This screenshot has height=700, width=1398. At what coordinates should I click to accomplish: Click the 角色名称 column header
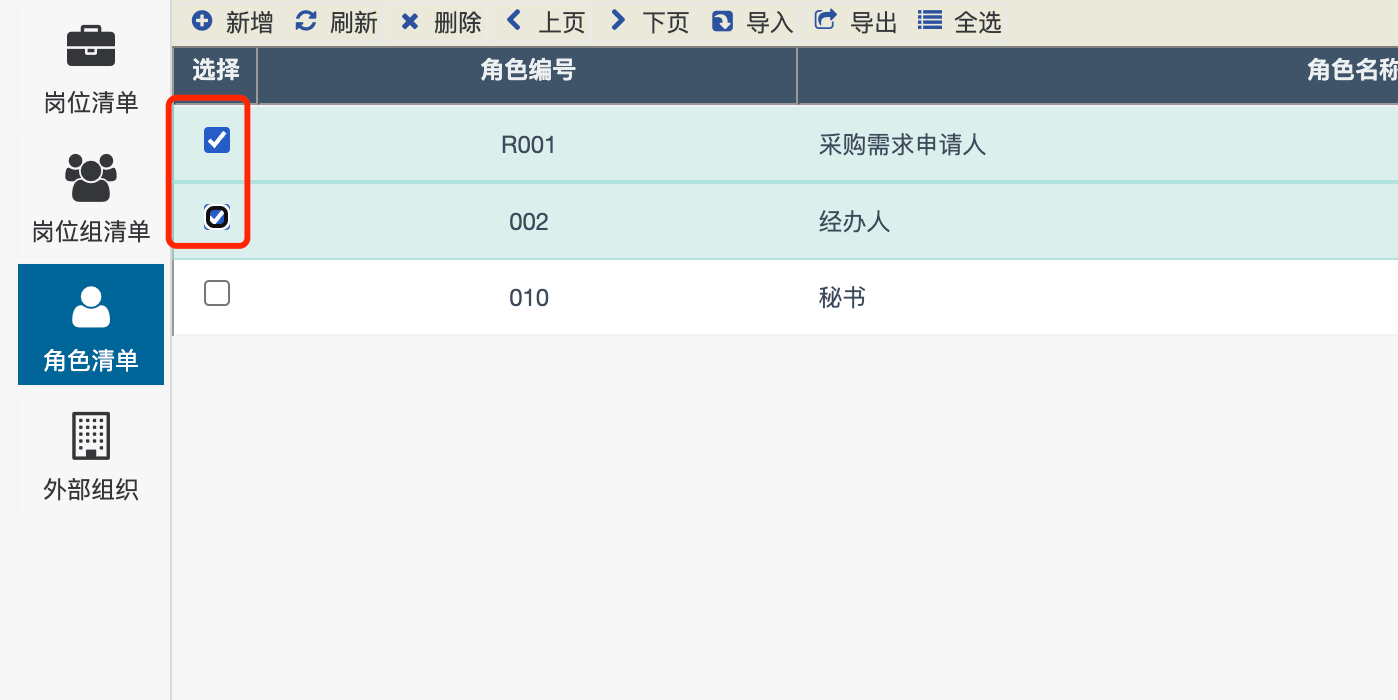[1350, 71]
